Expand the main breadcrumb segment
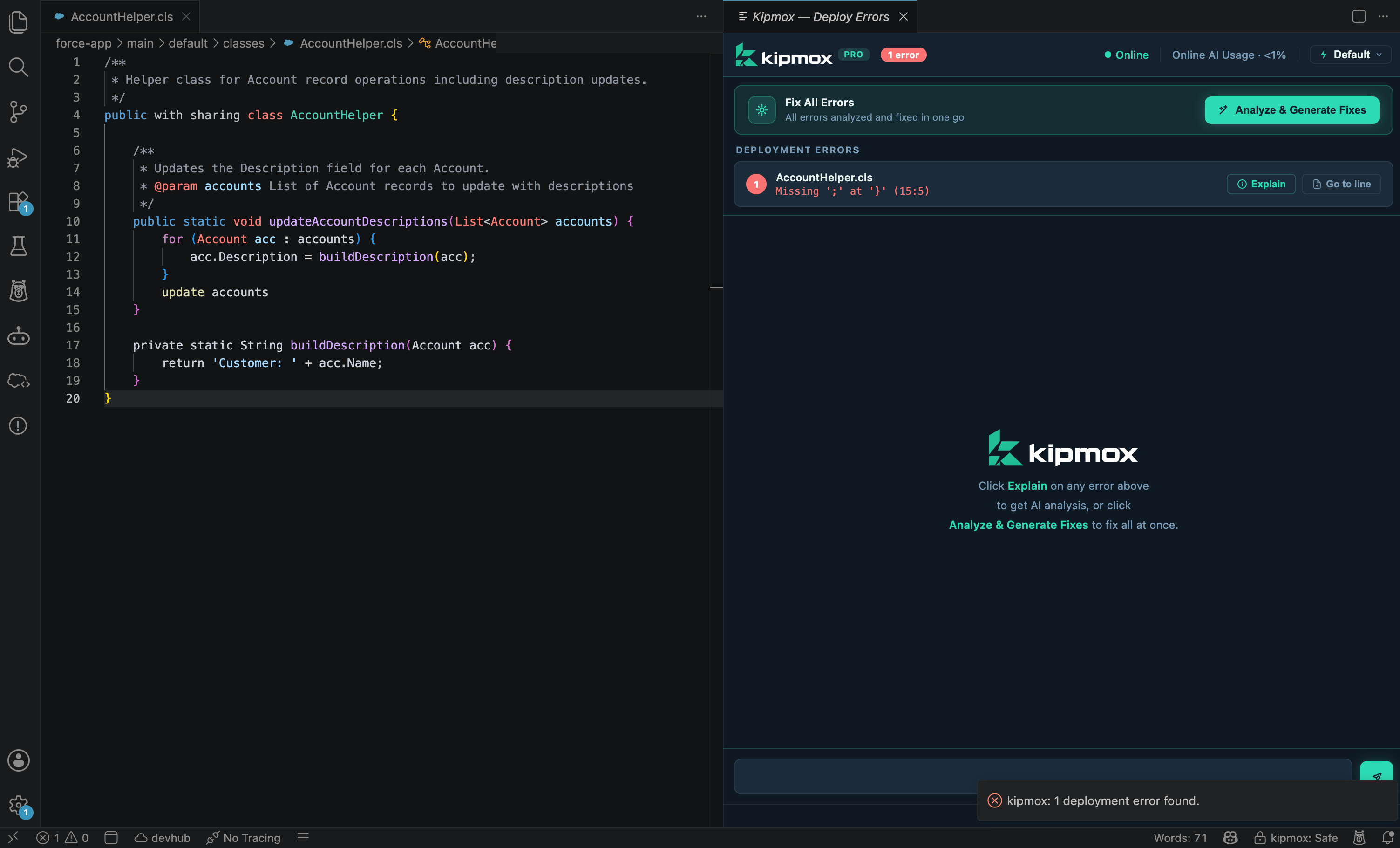 [140, 43]
